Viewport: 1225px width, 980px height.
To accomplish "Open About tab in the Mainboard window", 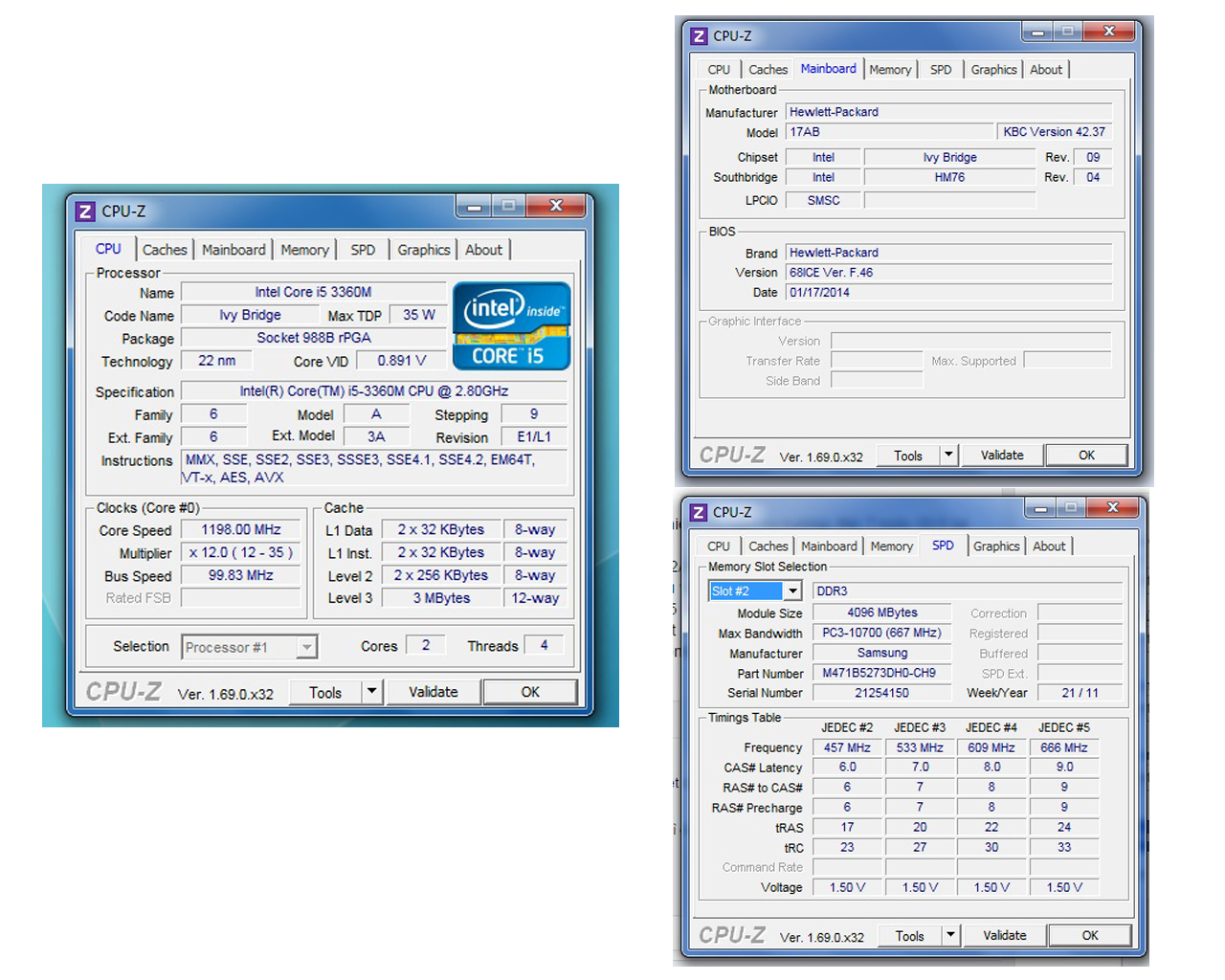I will [1046, 70].
